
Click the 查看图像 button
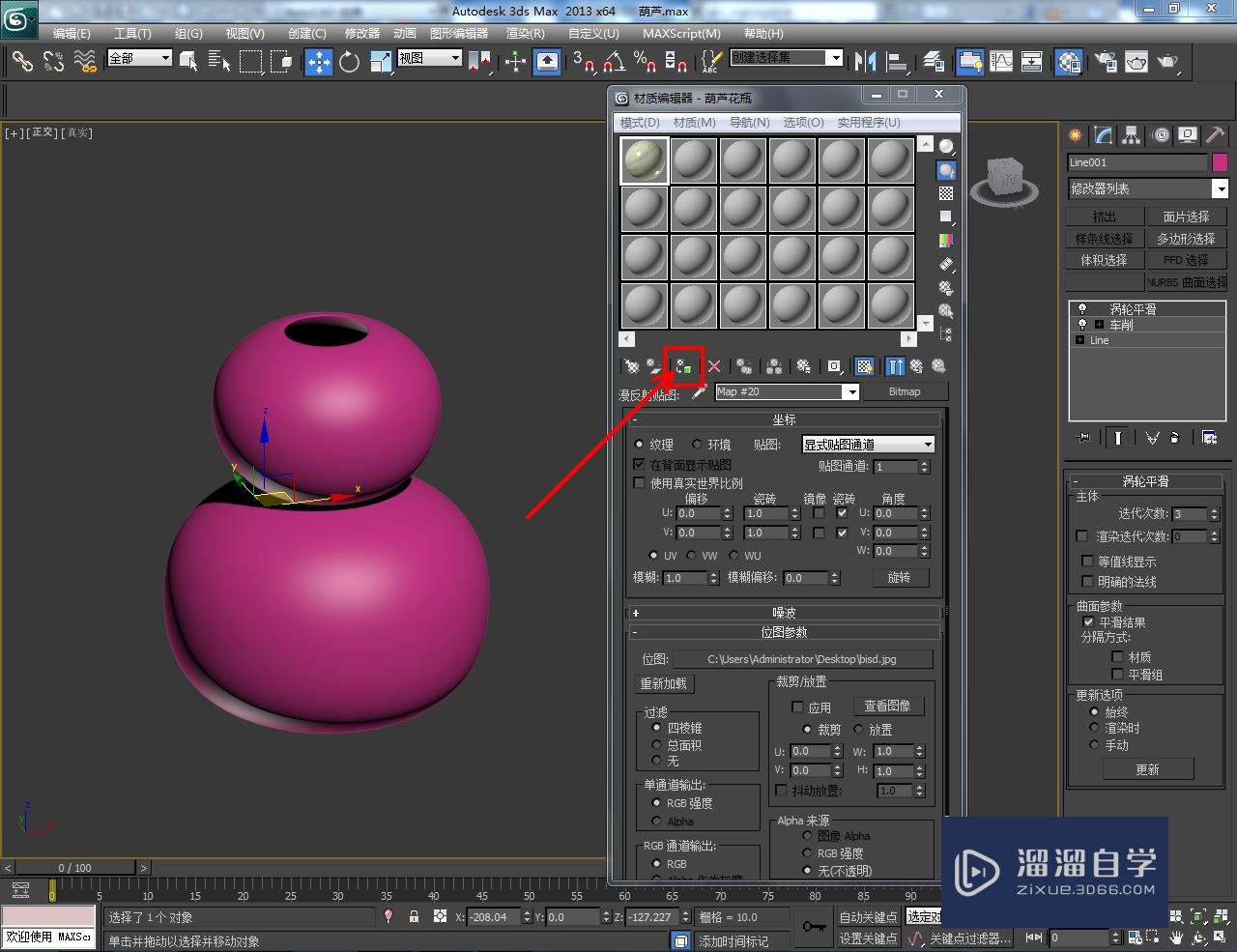[x=887, y=707]
